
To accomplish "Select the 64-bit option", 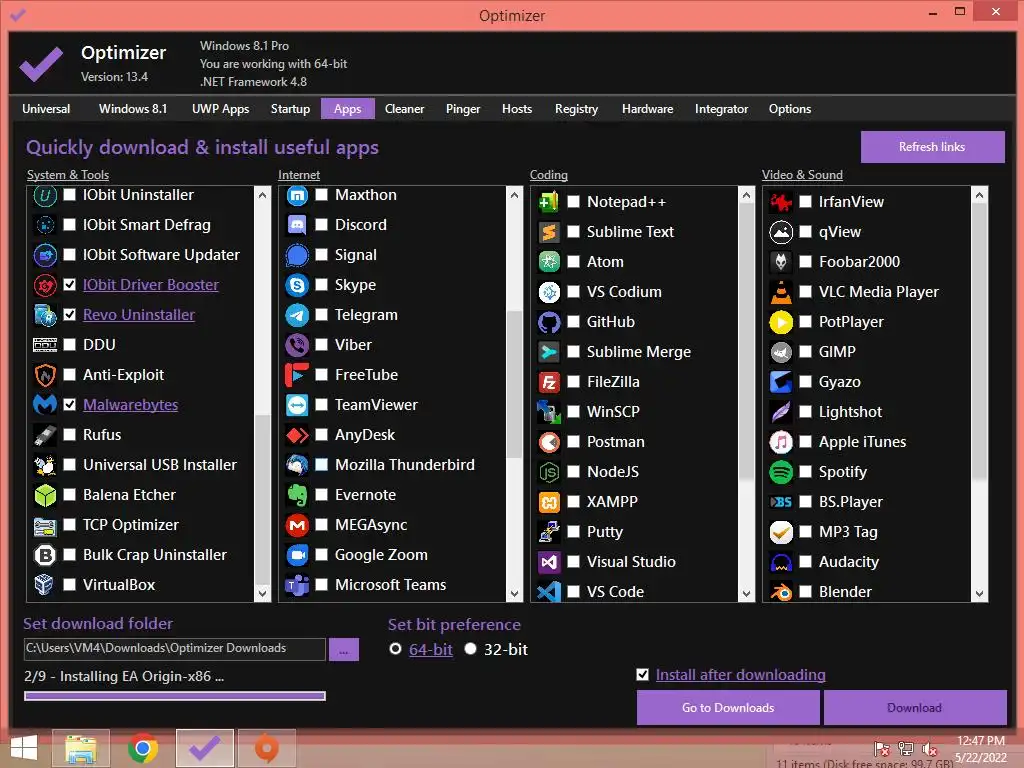I will click(395, 649).
